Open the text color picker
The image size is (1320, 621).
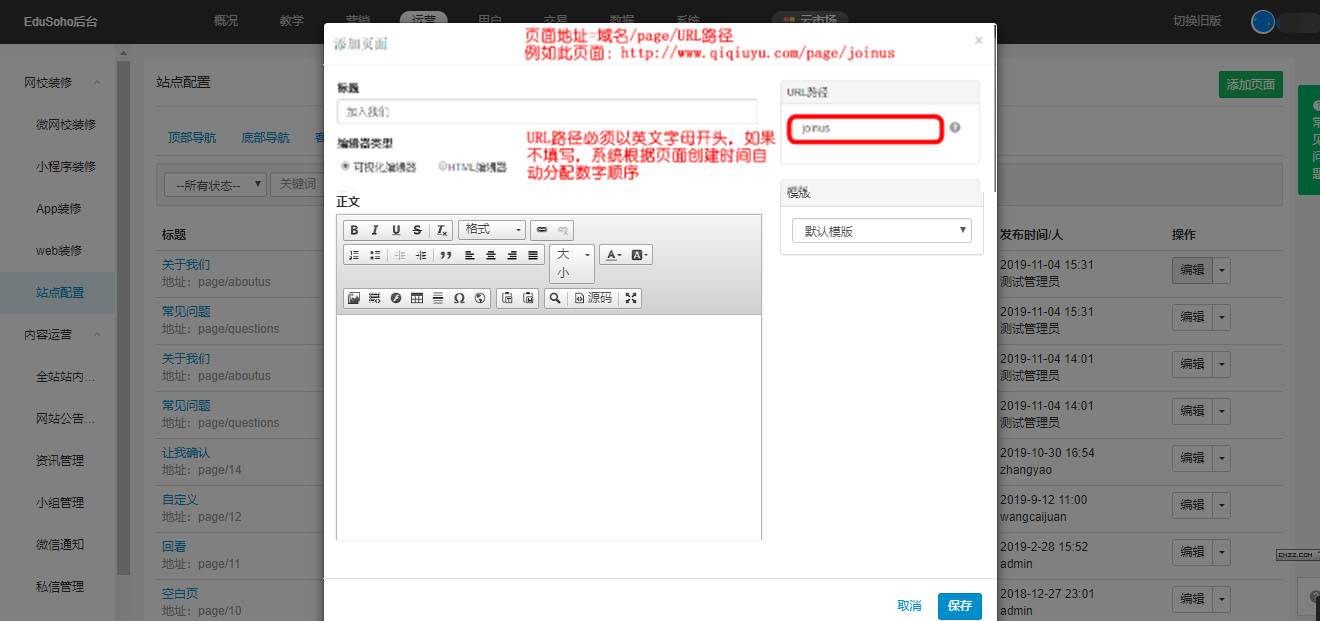614,255
